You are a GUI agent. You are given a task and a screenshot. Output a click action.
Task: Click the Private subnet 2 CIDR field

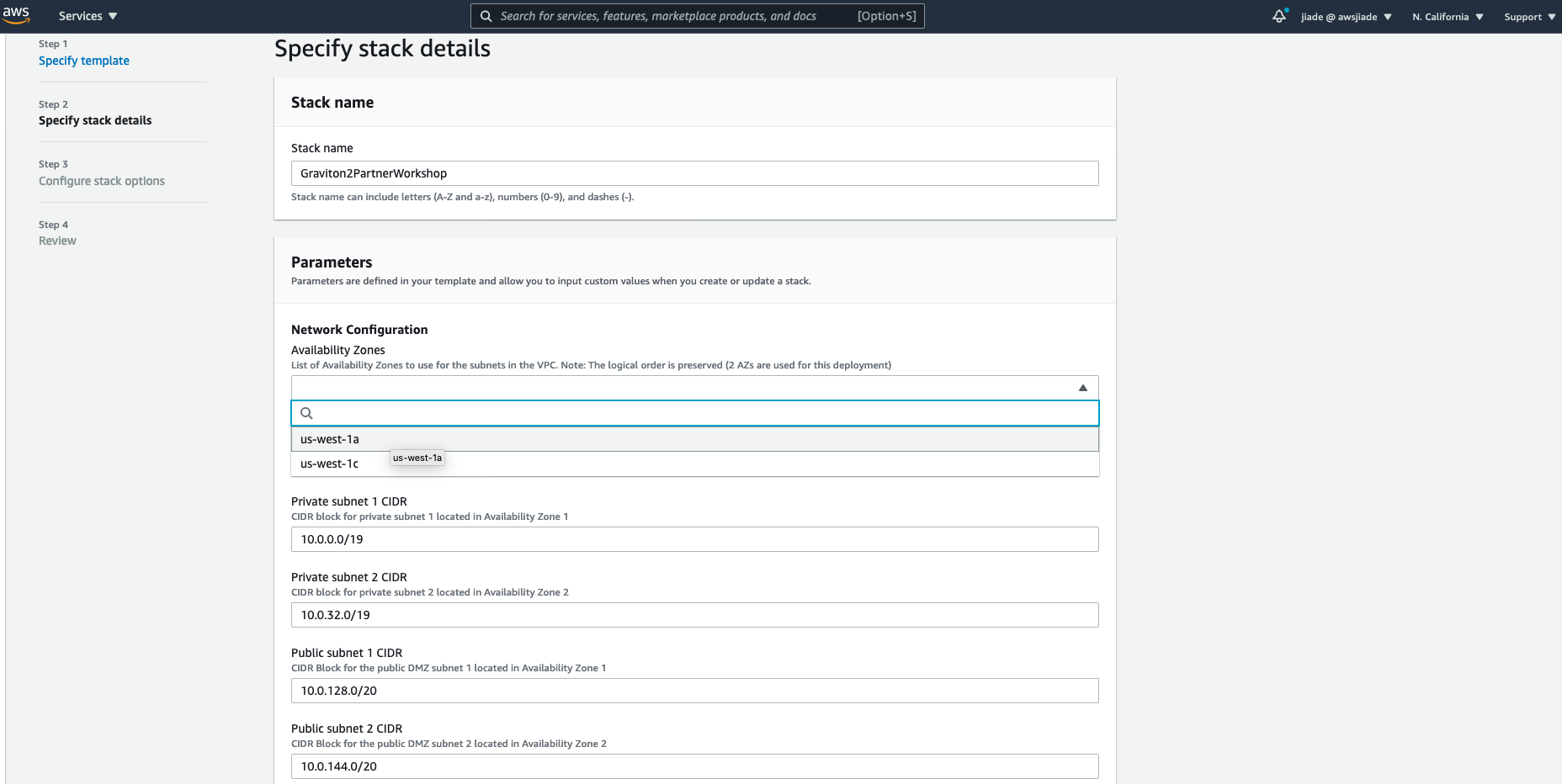tap(695, 615)
